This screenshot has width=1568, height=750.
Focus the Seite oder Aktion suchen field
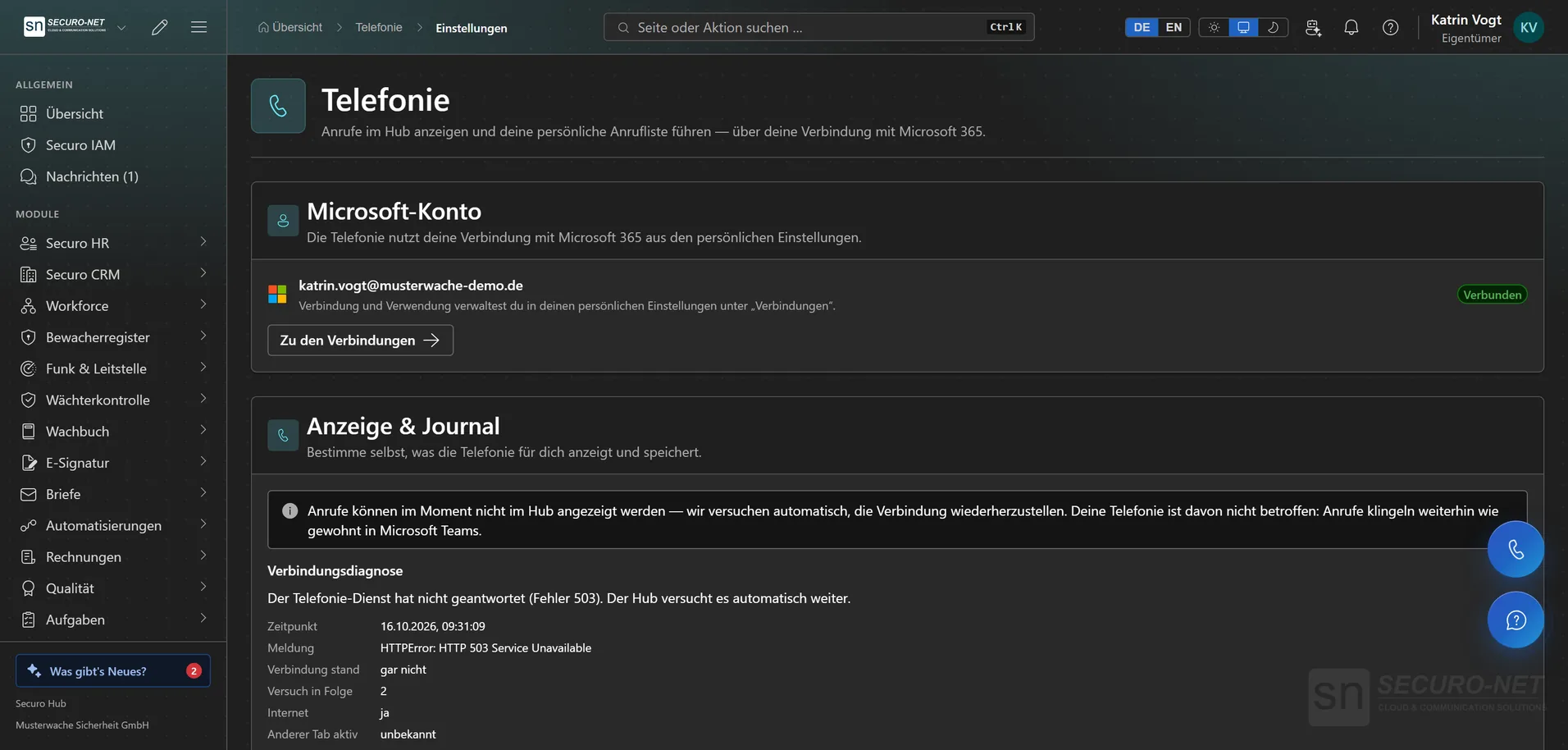coord(818,27)
